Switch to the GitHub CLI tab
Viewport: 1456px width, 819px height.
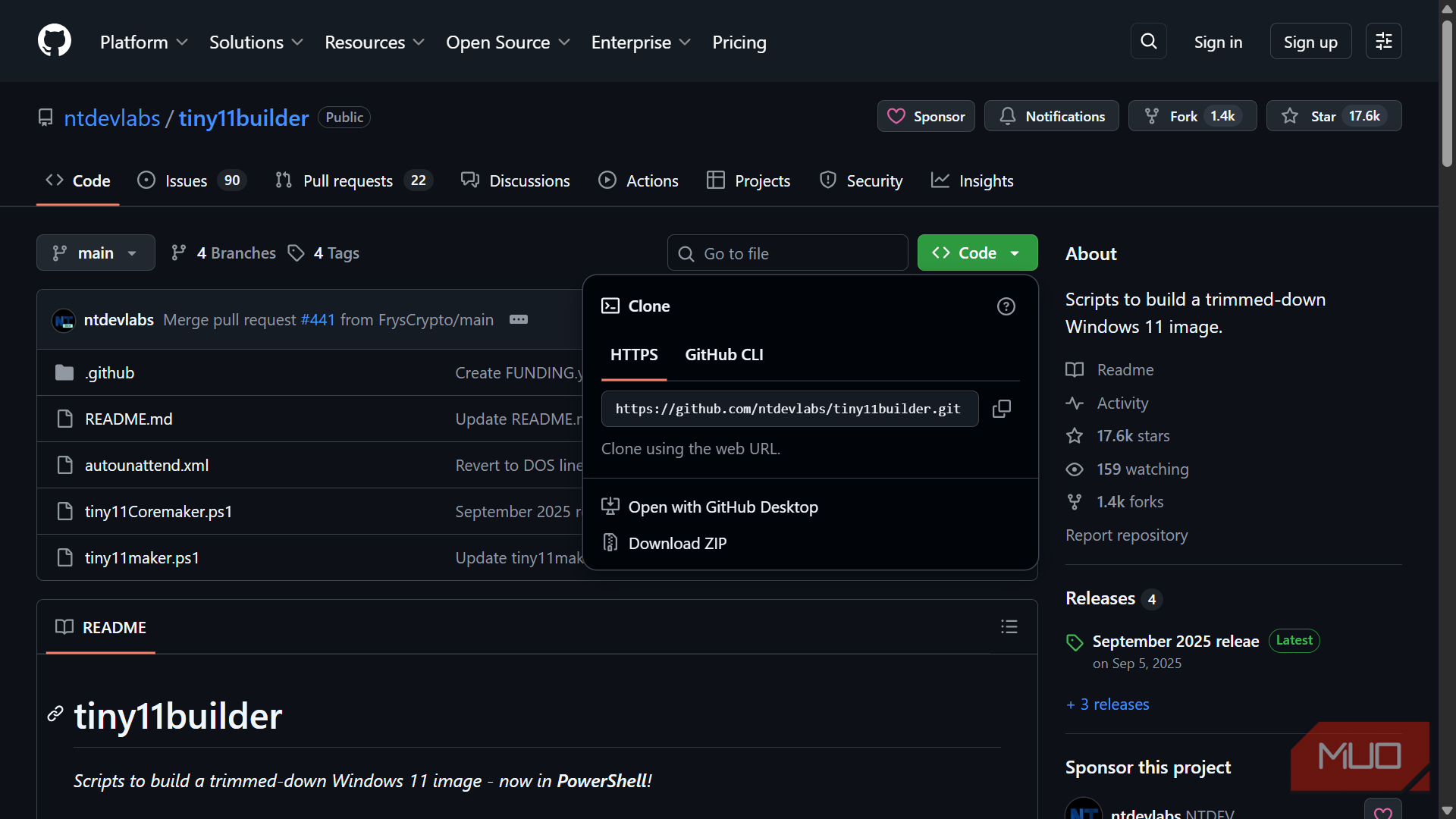723,355
